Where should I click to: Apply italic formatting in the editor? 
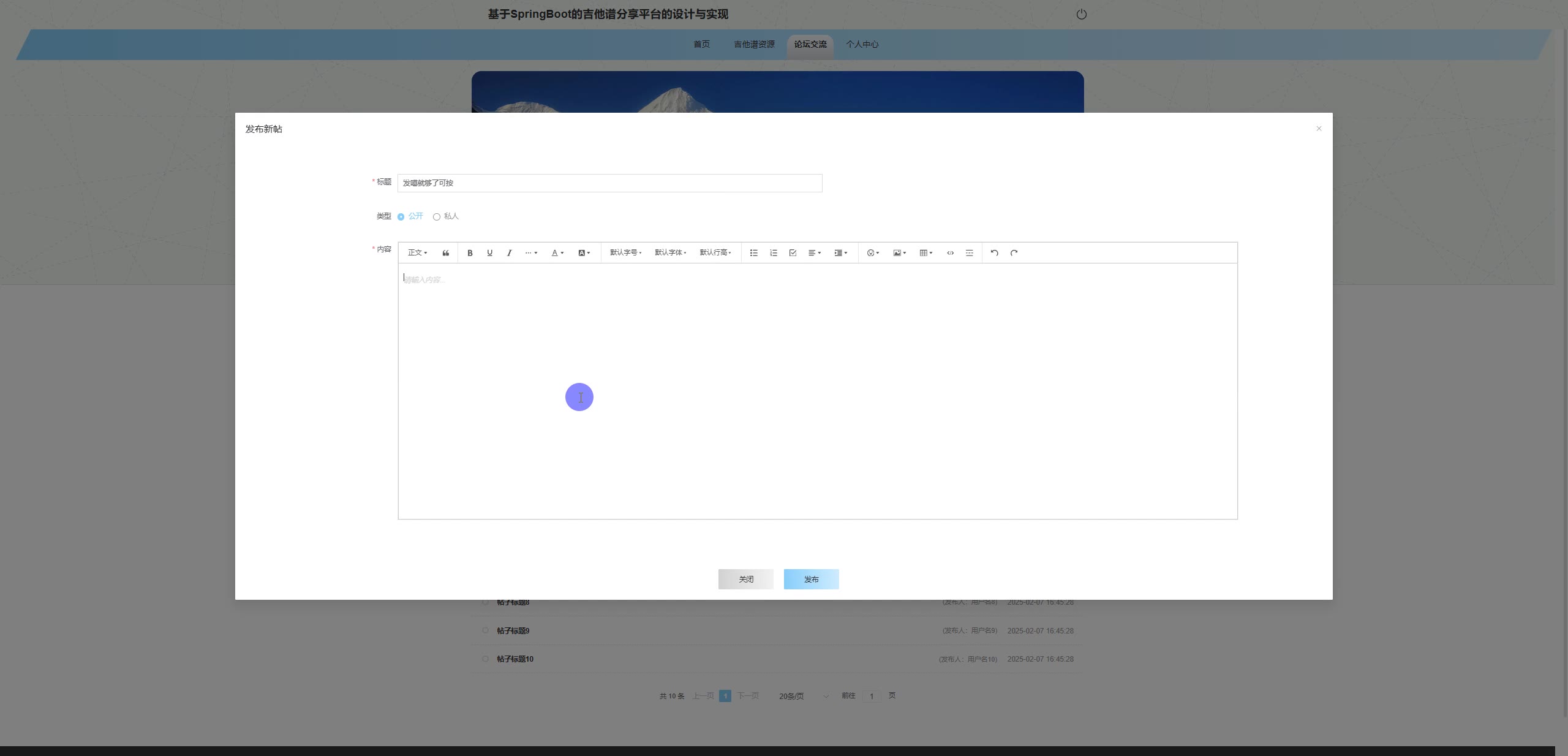(509, 253)
